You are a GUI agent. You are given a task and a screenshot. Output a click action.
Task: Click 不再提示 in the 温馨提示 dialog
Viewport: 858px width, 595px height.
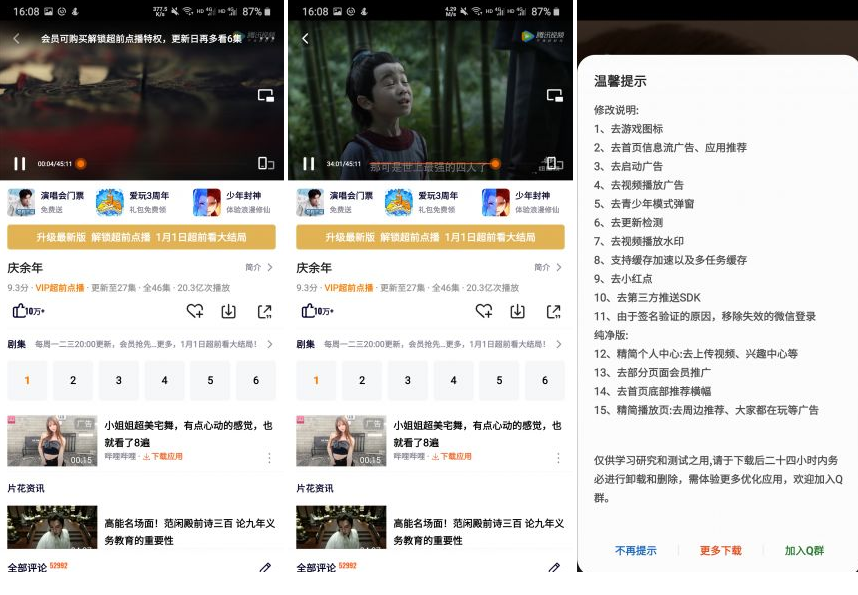coord(636,551)
